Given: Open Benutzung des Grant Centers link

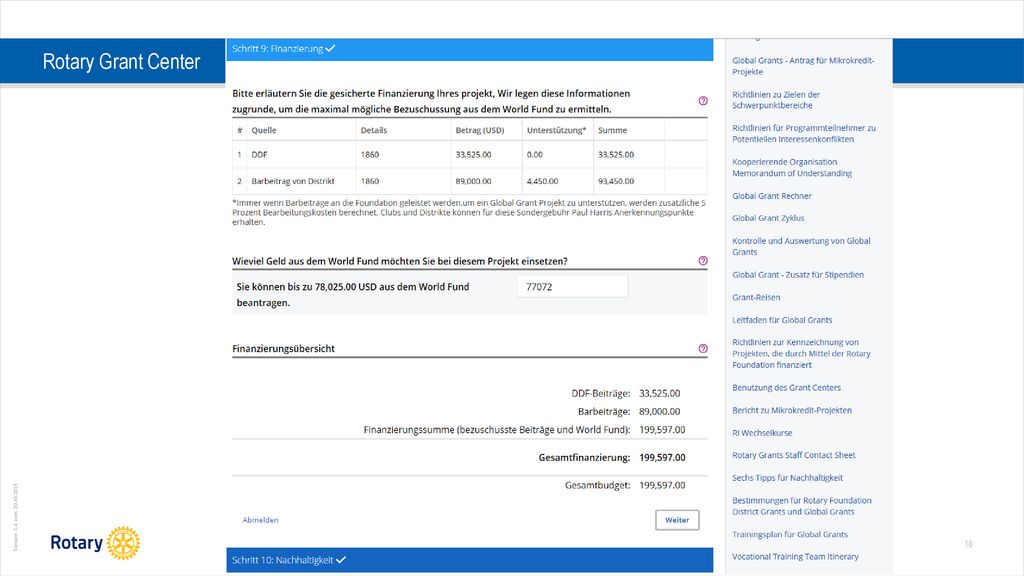Looking at the screenshot, I should pyautogui.click(x=786, y=388).
